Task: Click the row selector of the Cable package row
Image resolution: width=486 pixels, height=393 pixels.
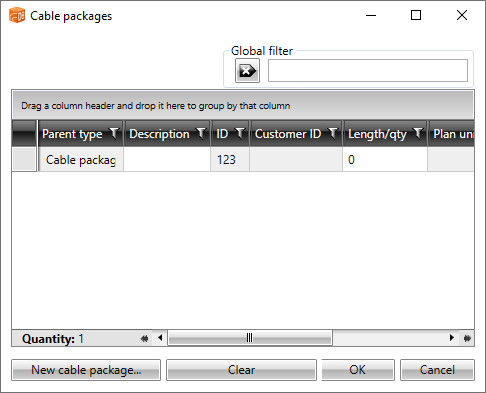Action: (24, 160)
